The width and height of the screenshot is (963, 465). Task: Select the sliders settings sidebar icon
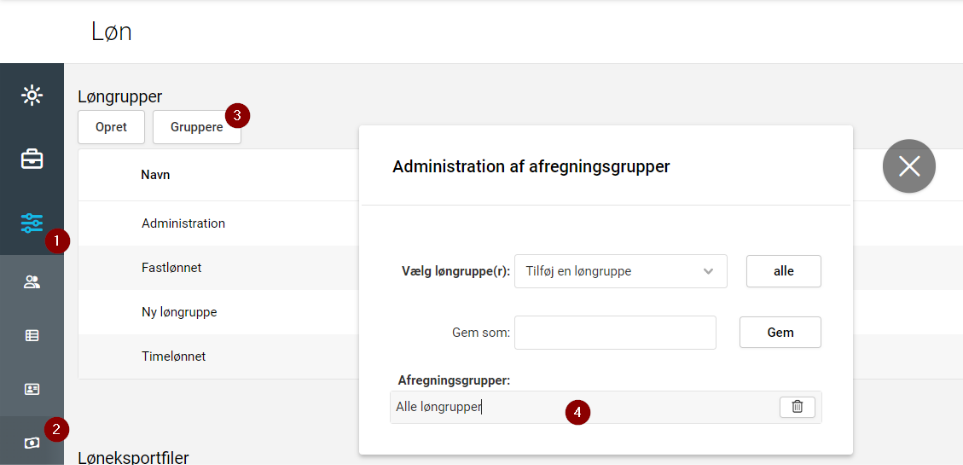[x=32, y=223]
